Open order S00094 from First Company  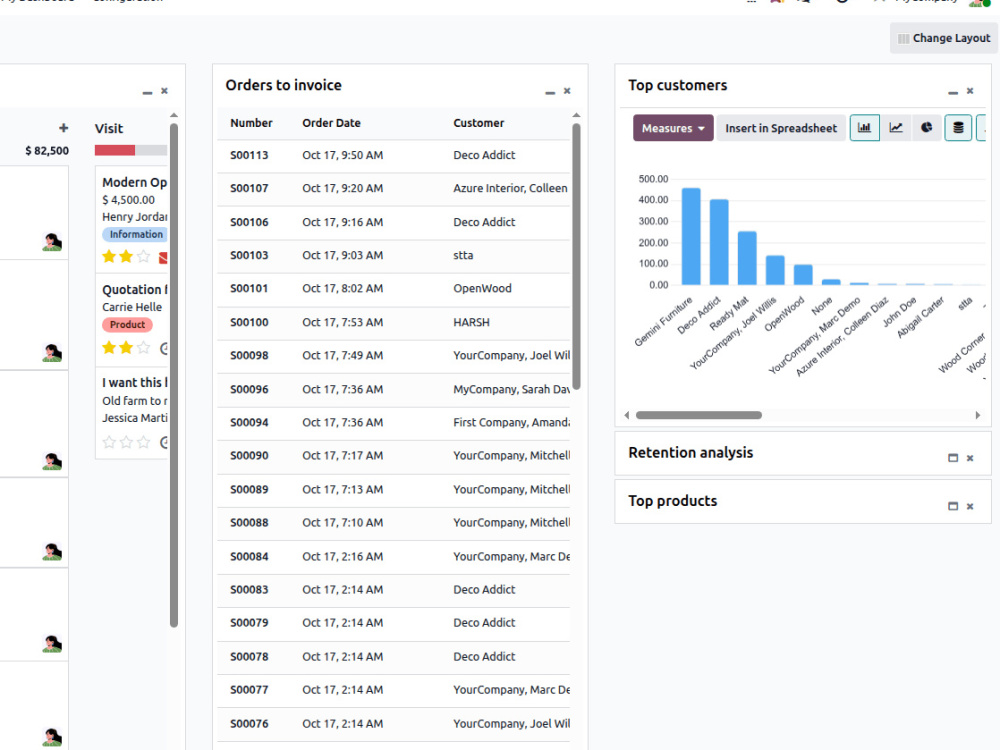(393, 423)
